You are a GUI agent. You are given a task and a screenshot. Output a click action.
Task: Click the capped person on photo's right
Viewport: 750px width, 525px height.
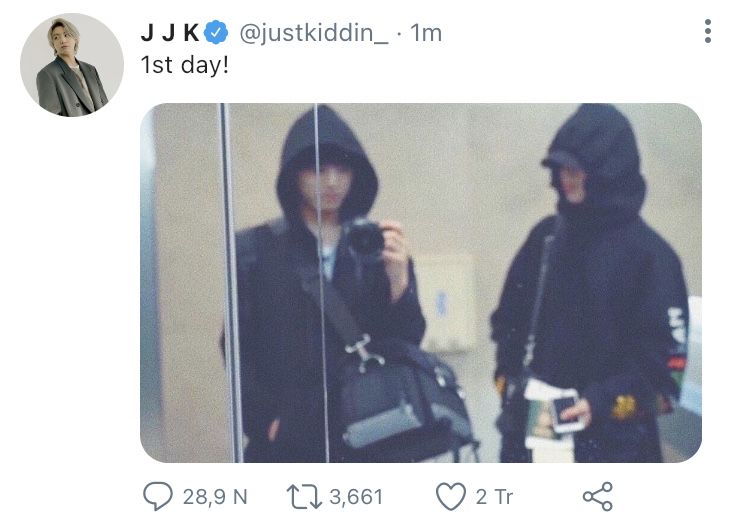[593, 283]
